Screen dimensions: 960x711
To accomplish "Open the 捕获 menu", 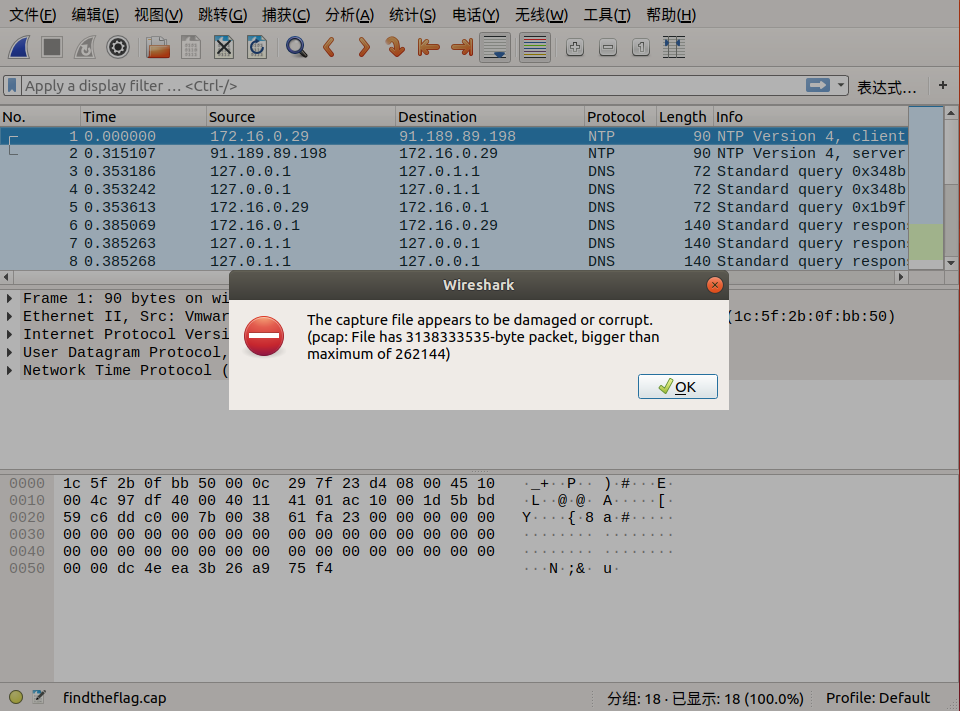I will tap(286, 15).
